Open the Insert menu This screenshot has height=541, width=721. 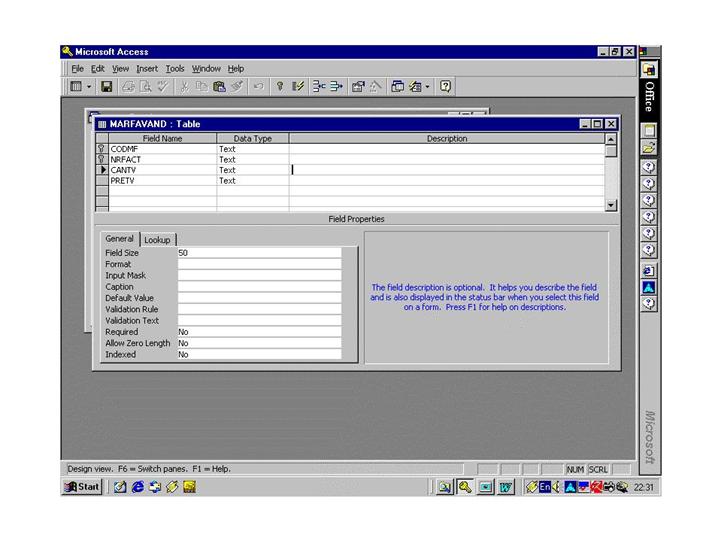(147, 69)
